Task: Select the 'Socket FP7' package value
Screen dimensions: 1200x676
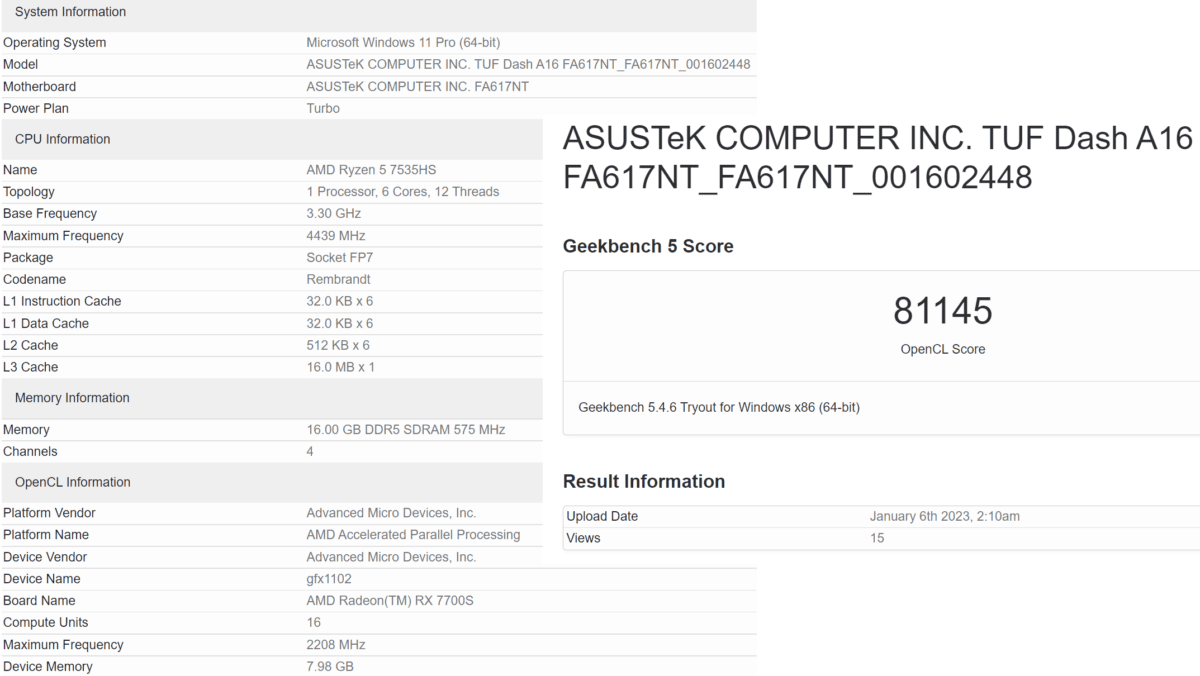Action: [x=340, y=258]
